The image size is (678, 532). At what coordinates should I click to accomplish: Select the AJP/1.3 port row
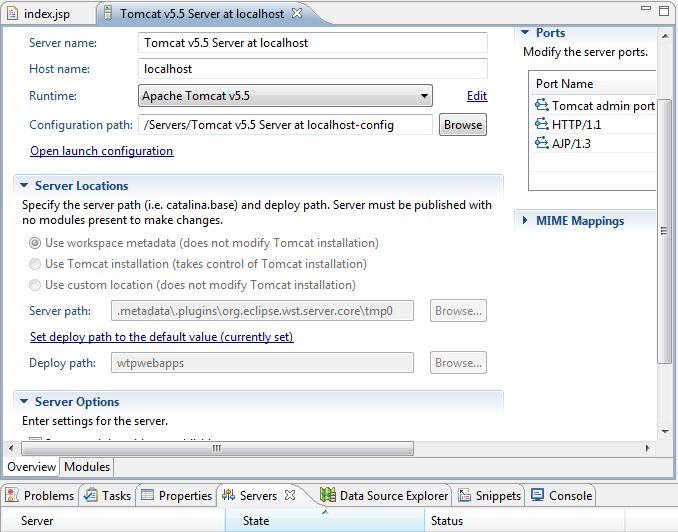pos(593,143)
